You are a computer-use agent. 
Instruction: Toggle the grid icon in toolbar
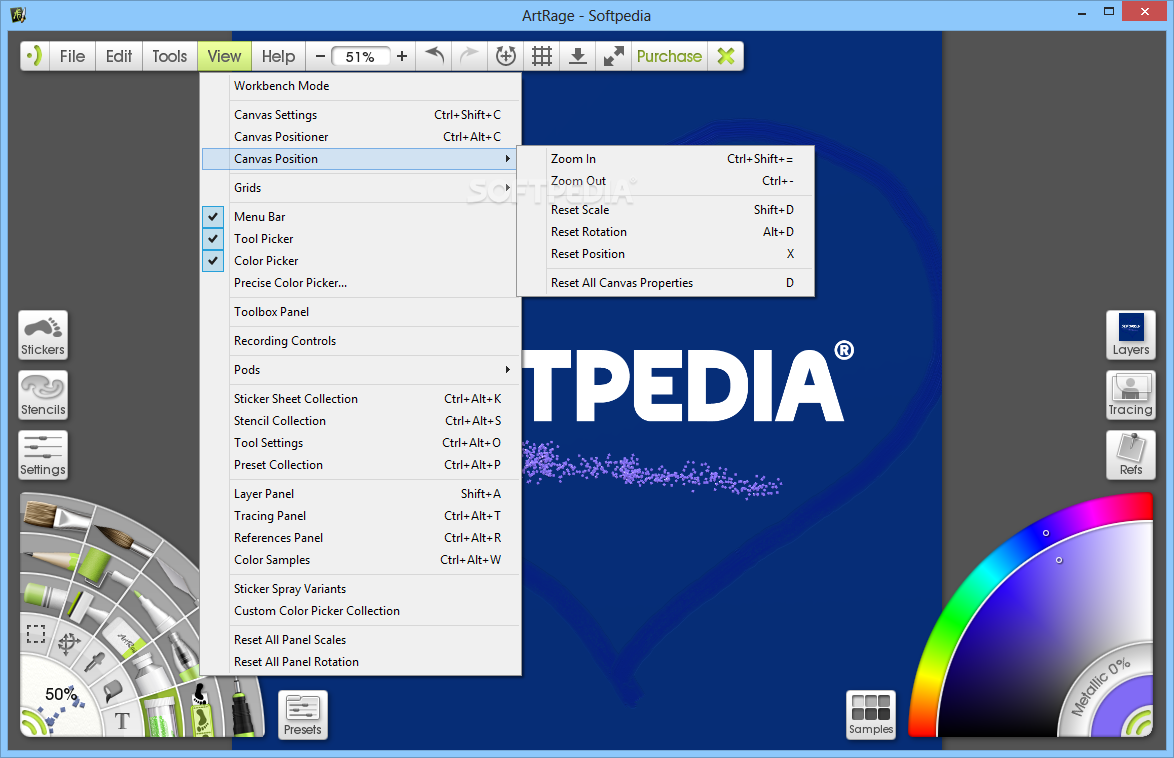pyautogui.click(x=542, y=56)
